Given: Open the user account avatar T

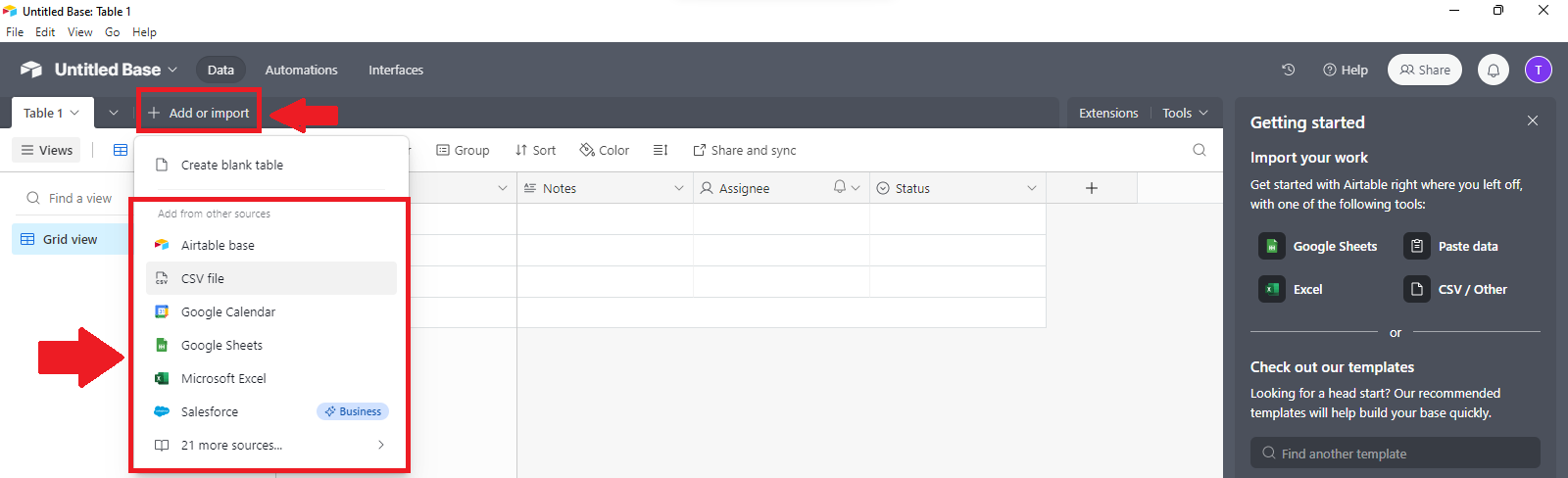Looking at the screenshot, I should point(1539,70).
